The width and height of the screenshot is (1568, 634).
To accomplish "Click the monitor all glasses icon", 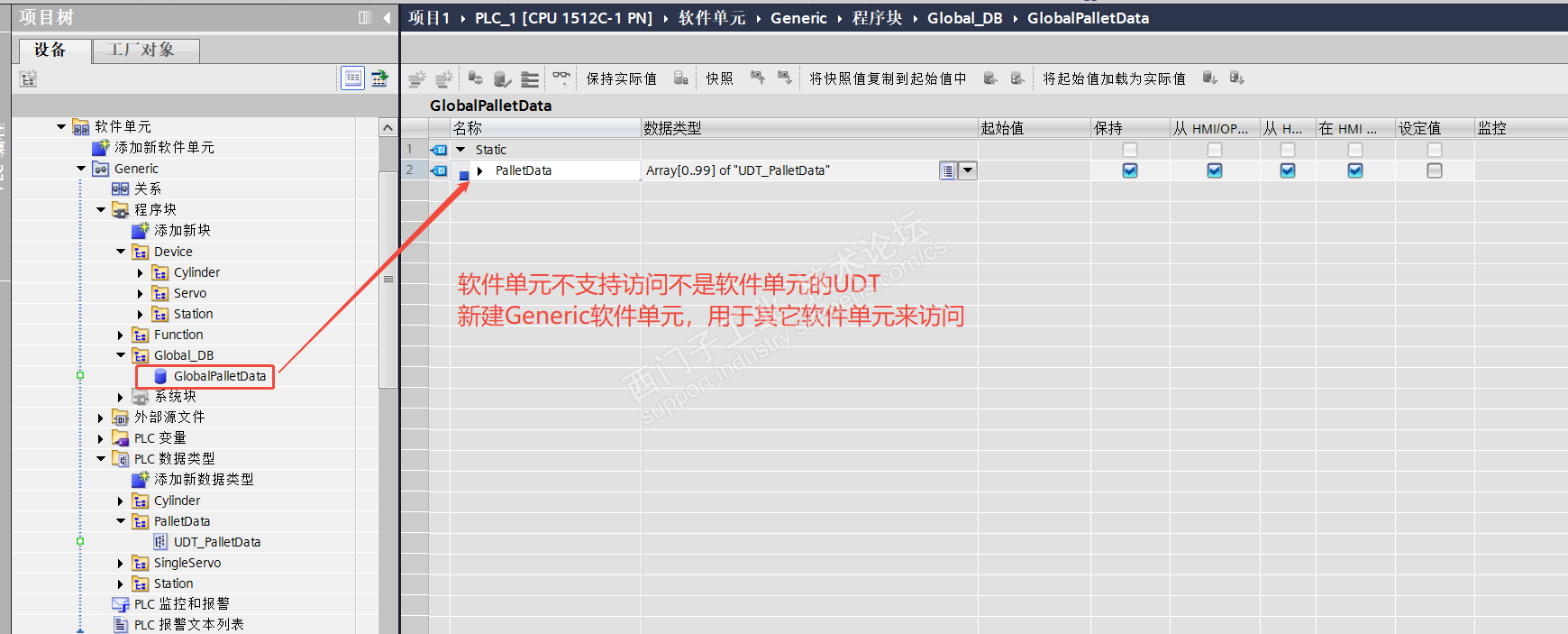I will (561, 78).
